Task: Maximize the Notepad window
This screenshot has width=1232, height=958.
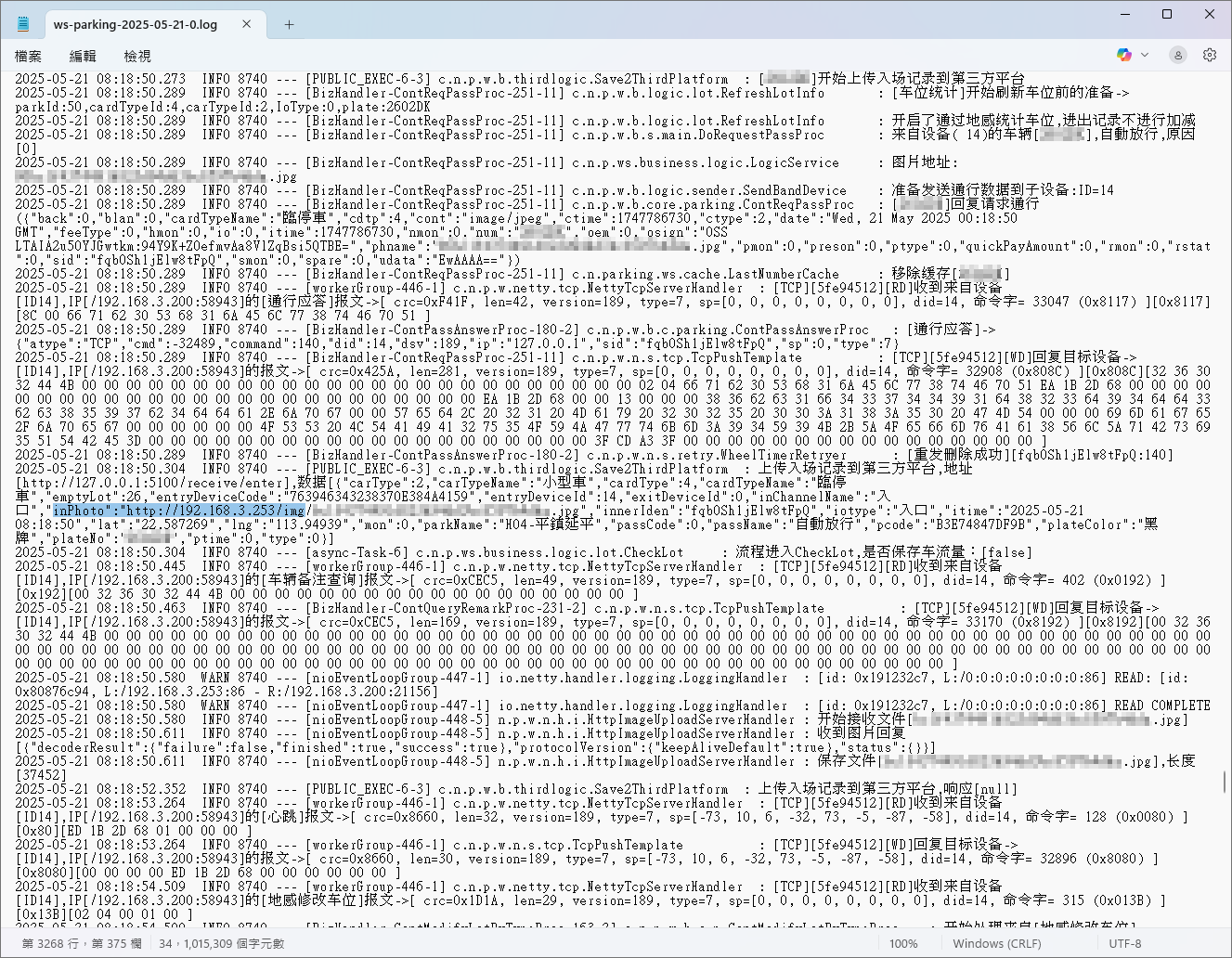Action: pos(1167,14)
